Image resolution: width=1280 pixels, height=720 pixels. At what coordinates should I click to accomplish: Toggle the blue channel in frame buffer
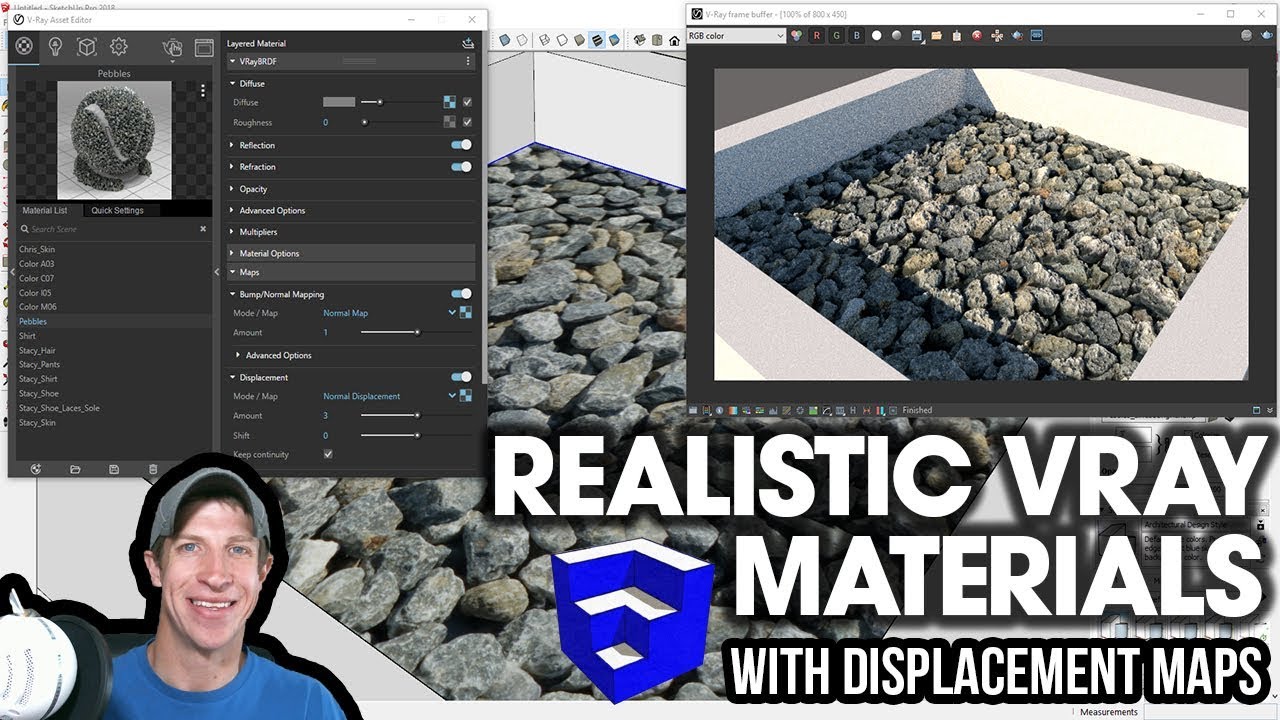(856, 36)
